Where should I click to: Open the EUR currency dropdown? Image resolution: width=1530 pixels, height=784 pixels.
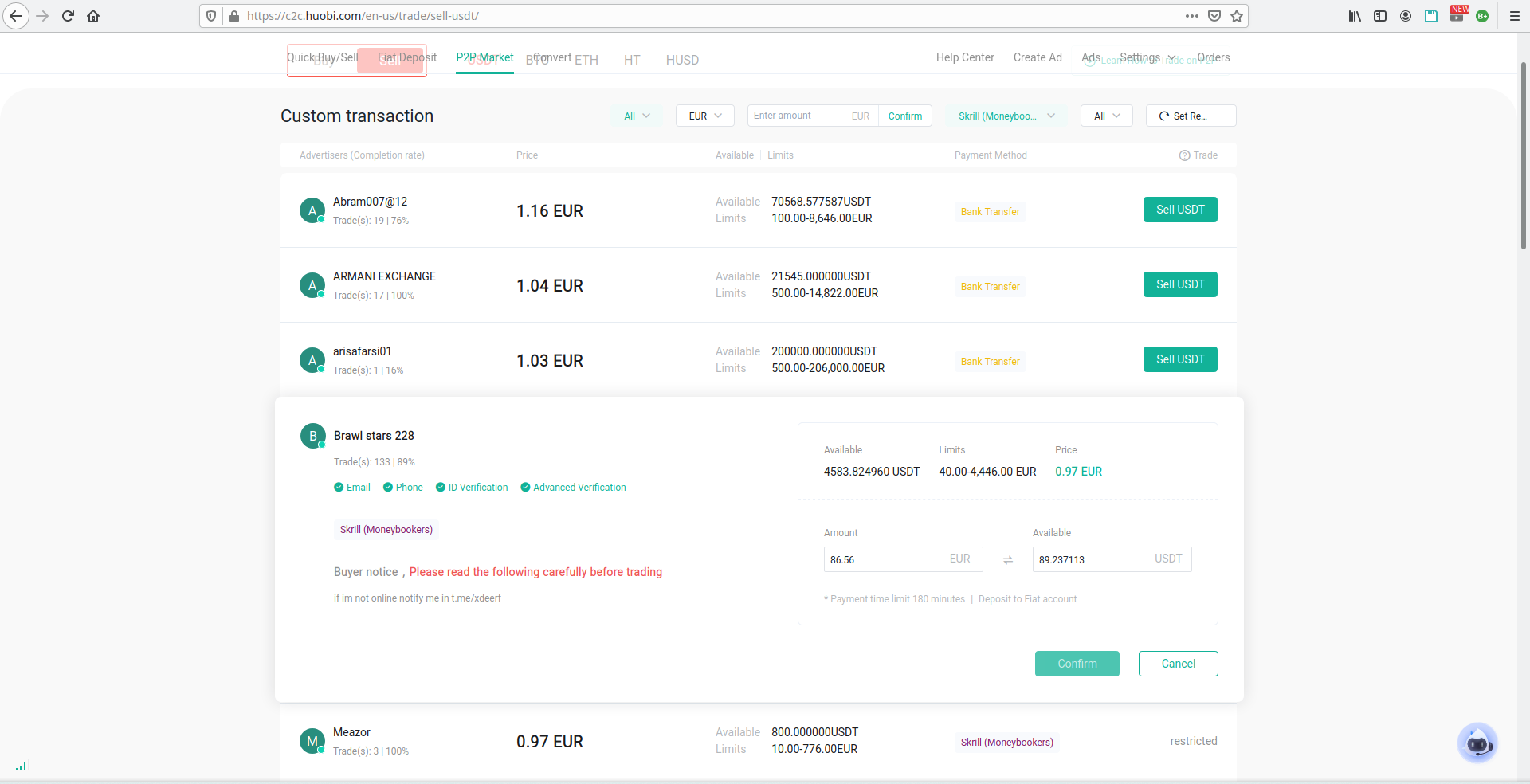[705, 116]
